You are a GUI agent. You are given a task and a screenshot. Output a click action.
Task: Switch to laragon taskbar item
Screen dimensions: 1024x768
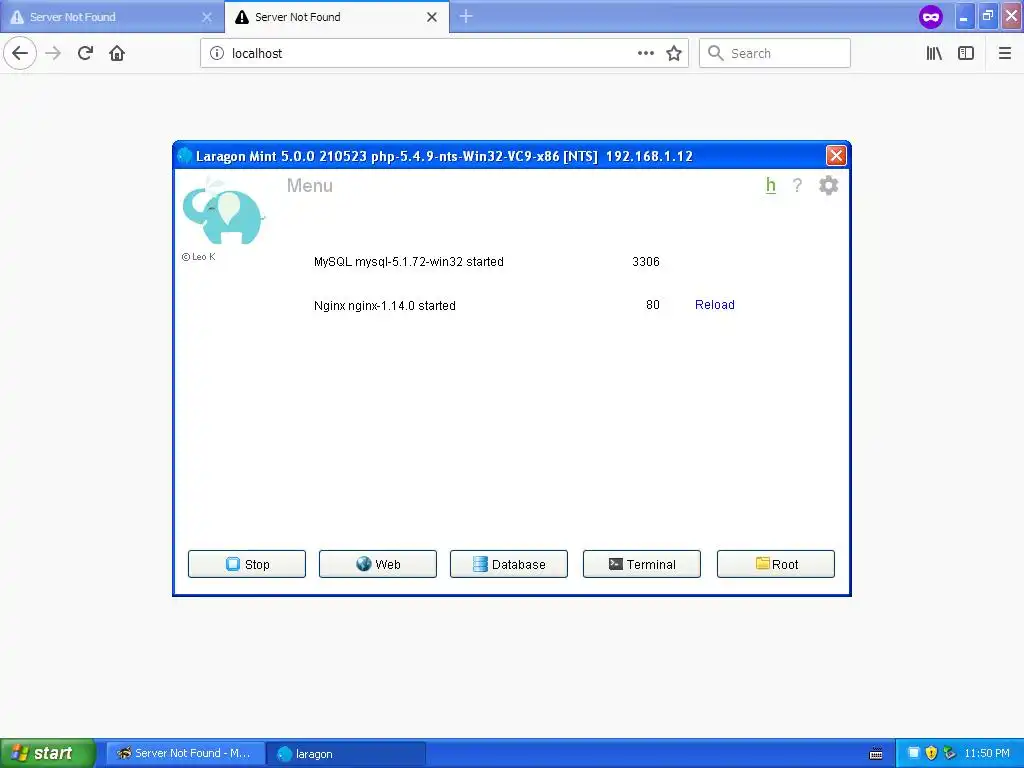pos(346,754)
